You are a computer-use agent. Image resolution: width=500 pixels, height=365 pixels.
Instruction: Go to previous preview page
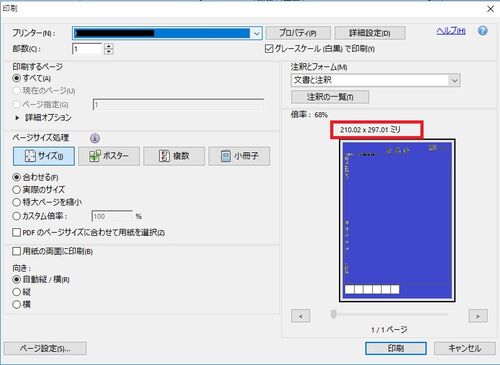click(x=301, y=316)
